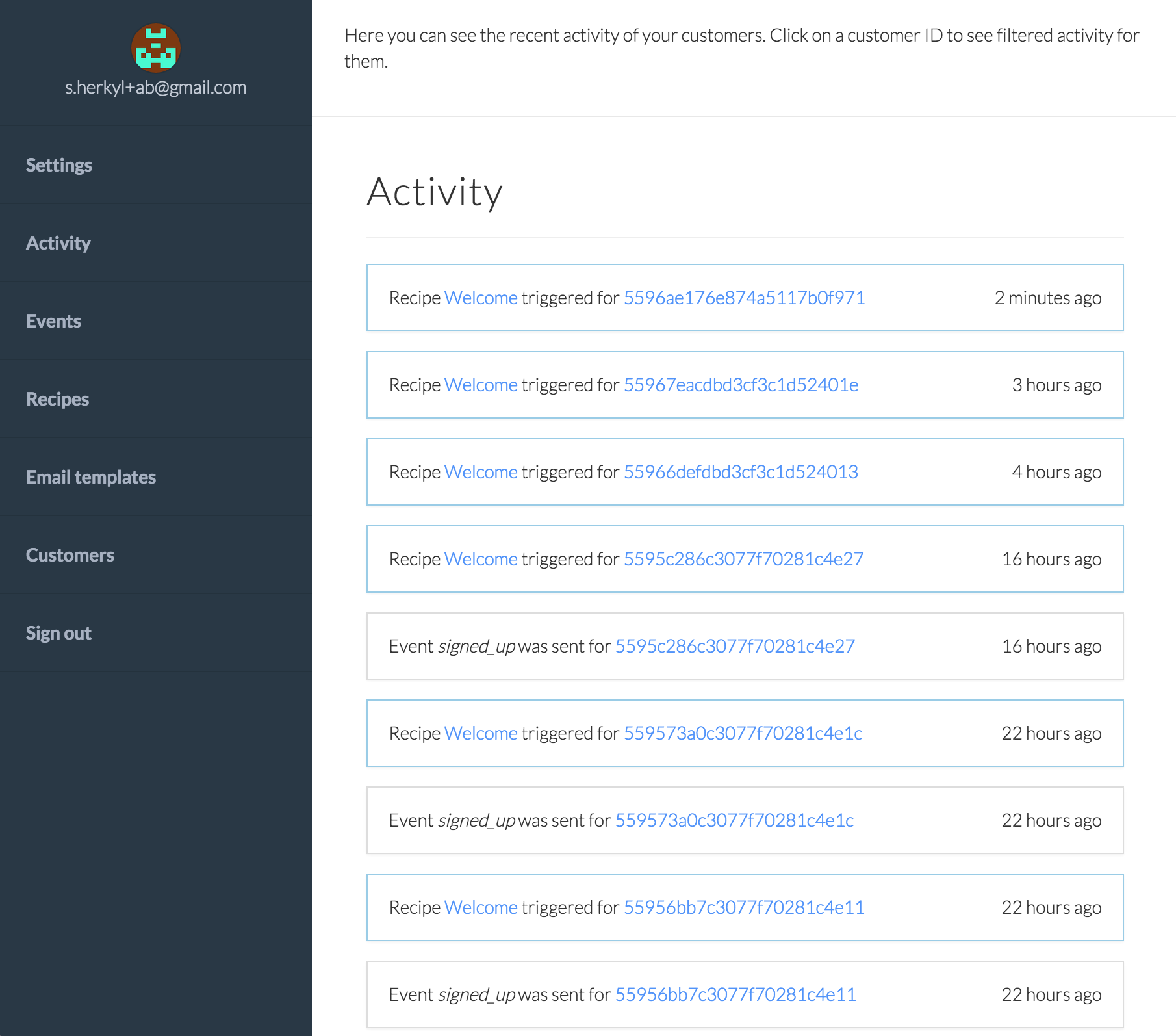Open Welcome recipe in 2 minutes ago entry

481,298
